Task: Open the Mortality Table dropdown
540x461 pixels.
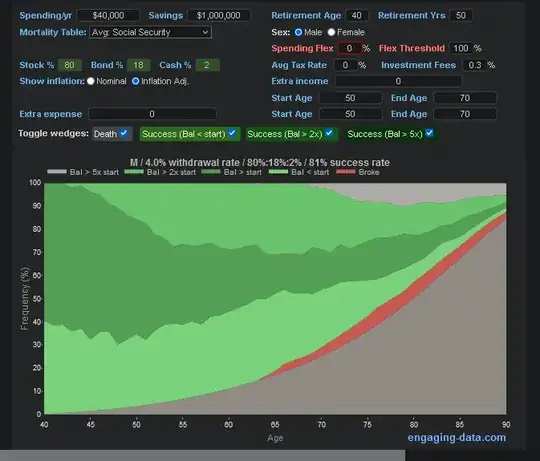Action: 150,32
